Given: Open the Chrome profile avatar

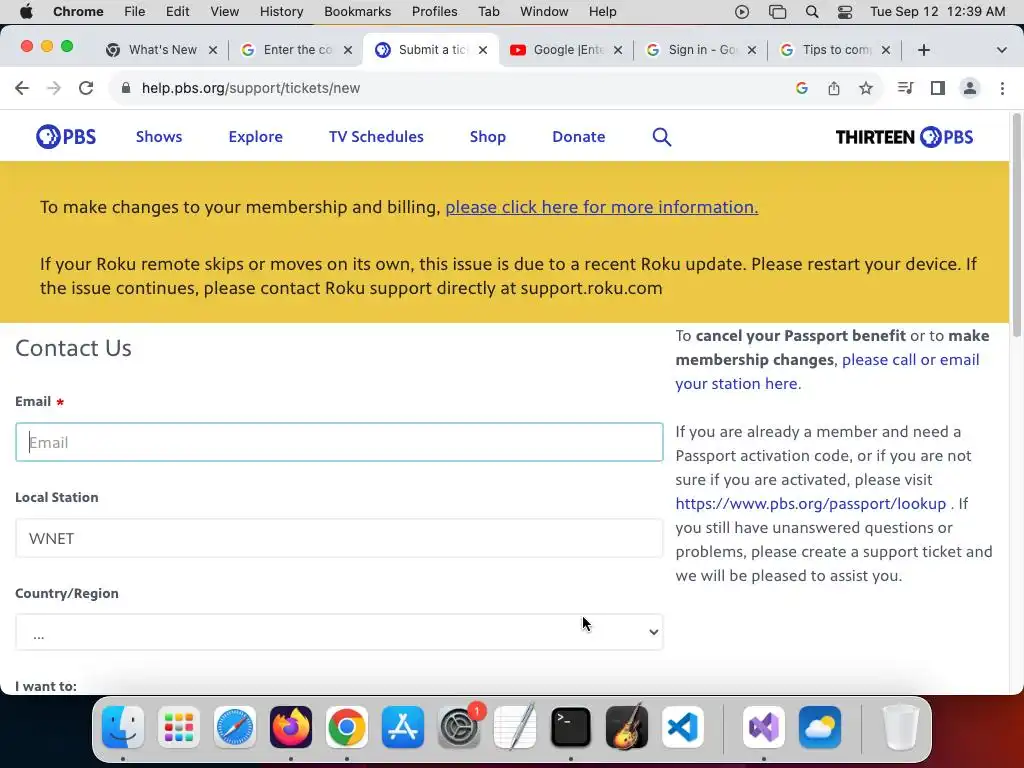Looking at the screenshot, I should point(970,88).
